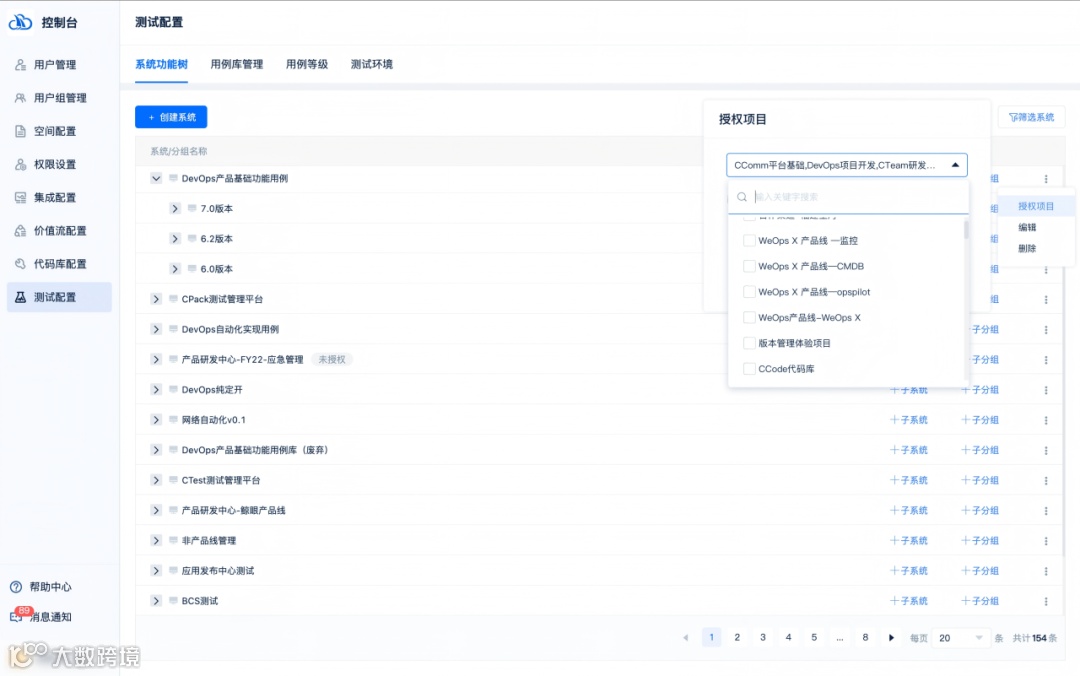Image resolution: width=1080 pixels, height=676 pixels.
Task: Check WeOps产品线–WeOps X option
Action: [749, 318]
